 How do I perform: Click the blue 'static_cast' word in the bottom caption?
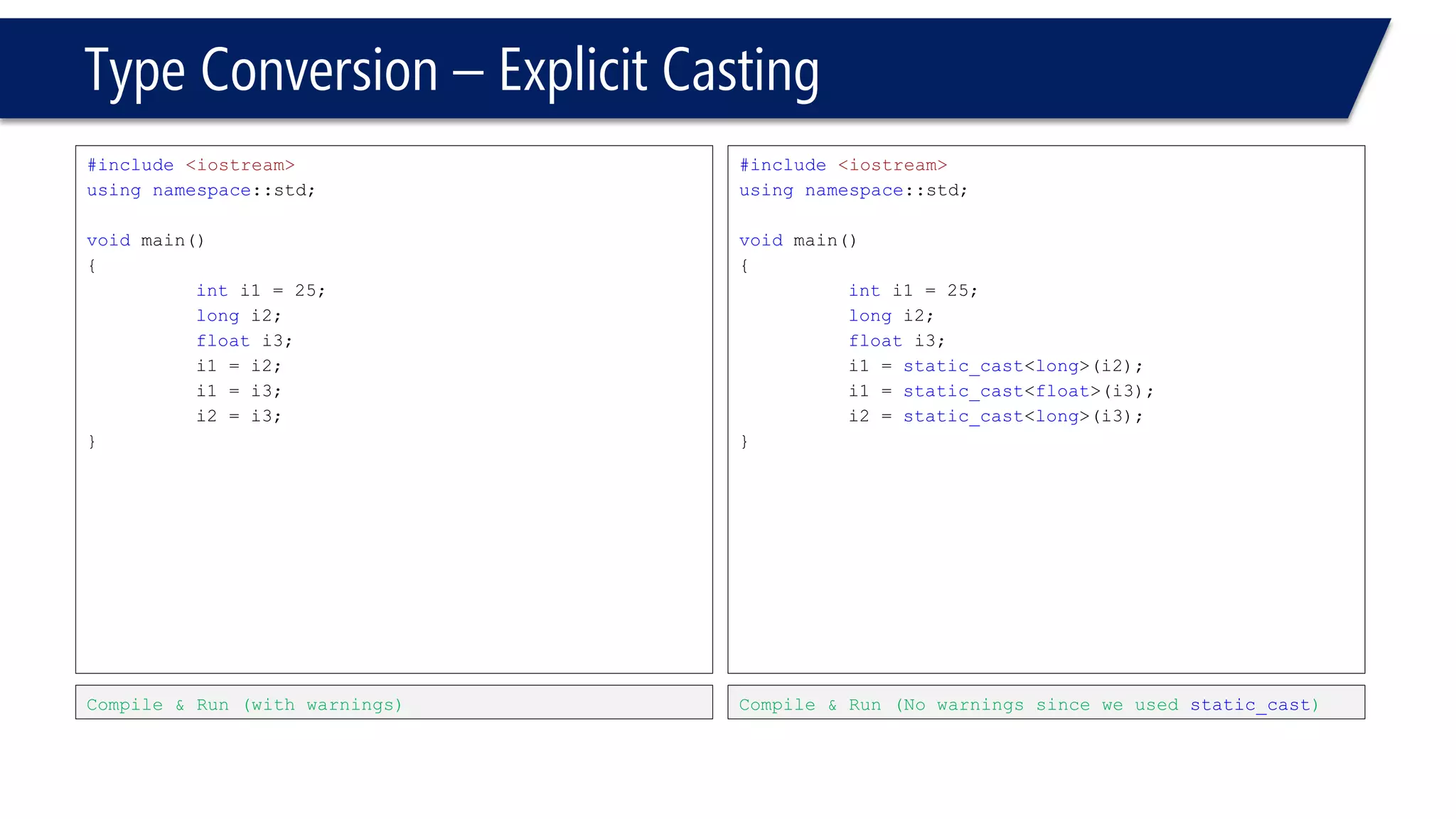point(1249,705)
